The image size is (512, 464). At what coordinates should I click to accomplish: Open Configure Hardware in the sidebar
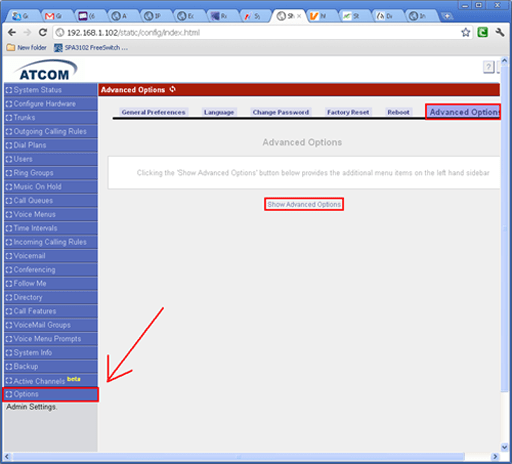point(51,104)
